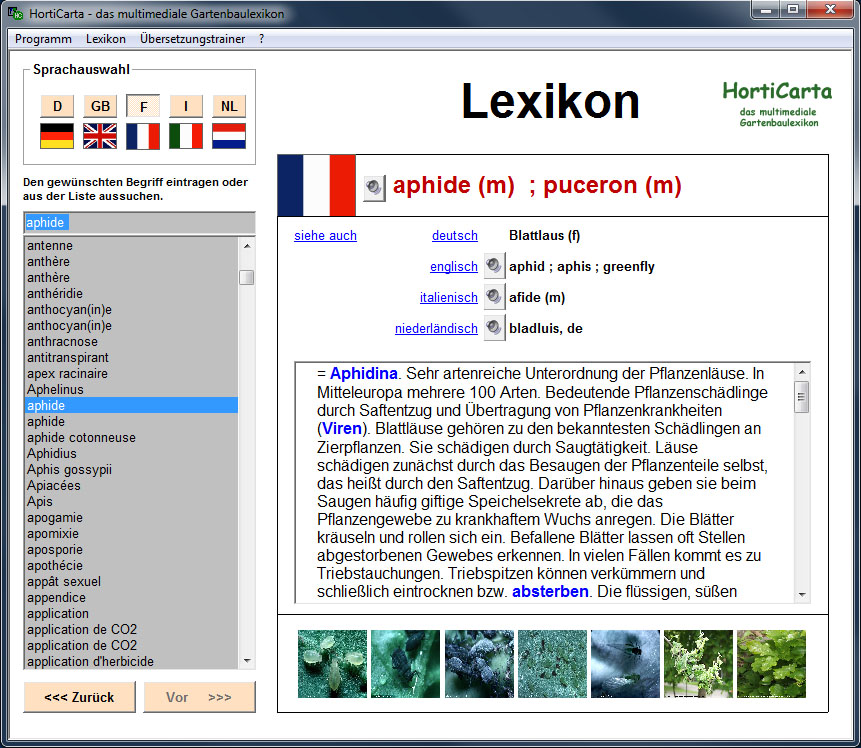Select the German flag icon
This screenshot has height=748, width=861.
pyautogui.click(x=57, y=136)
